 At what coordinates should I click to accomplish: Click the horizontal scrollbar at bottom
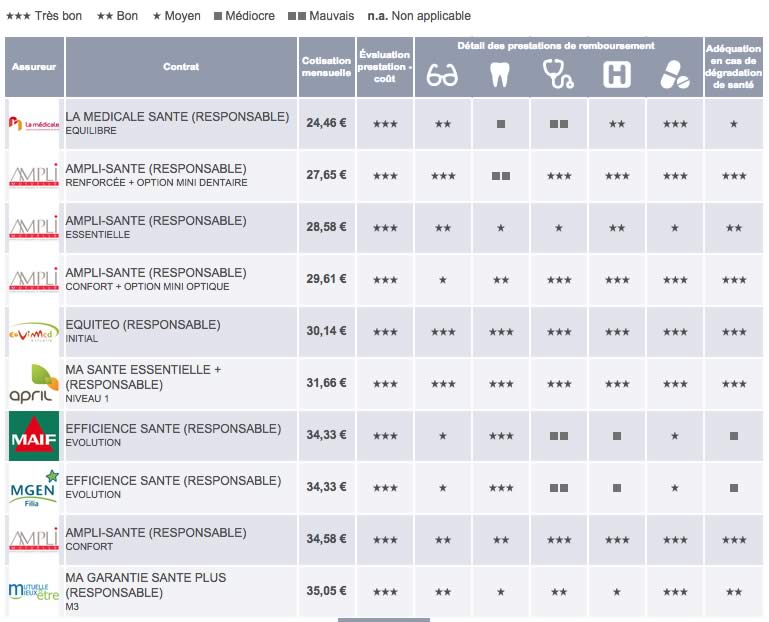coord(384,620)
